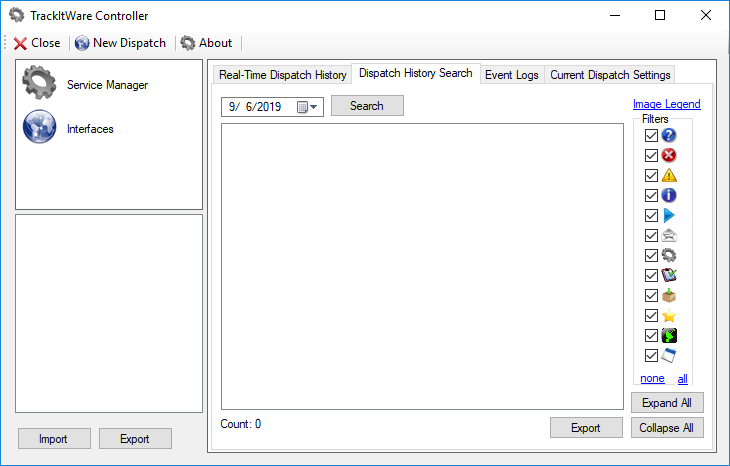Click the yellow warning triangle filter icon
The height and width of the screenshot is (466, 730).
pos(669,176)
